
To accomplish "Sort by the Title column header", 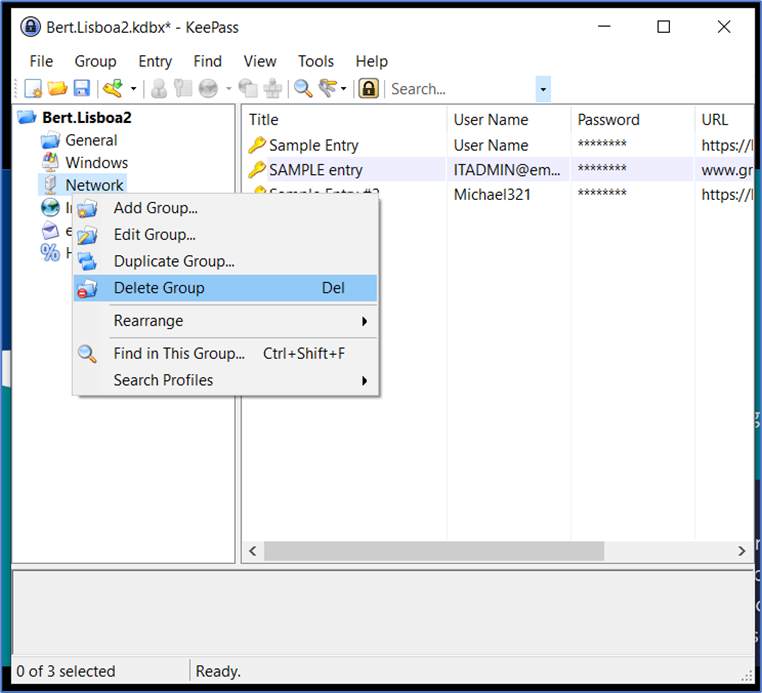I will pos(344,120).
